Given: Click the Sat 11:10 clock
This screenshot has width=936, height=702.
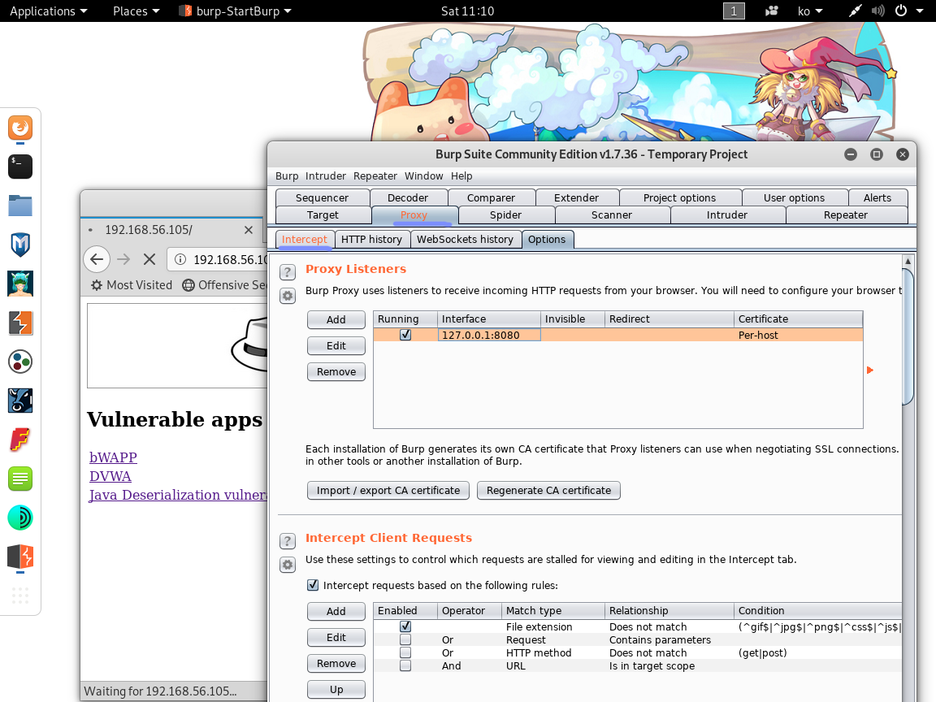Looking at the screenshot, I should [467, 11].
